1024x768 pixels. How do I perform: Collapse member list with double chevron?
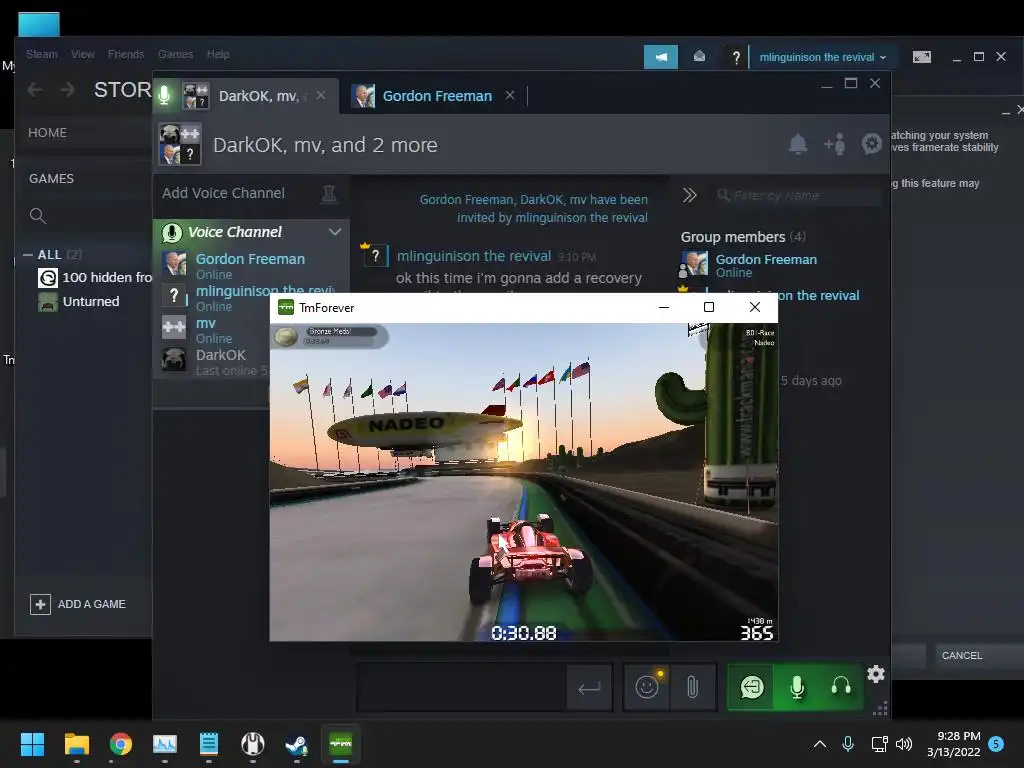click(x=689, y=195)
